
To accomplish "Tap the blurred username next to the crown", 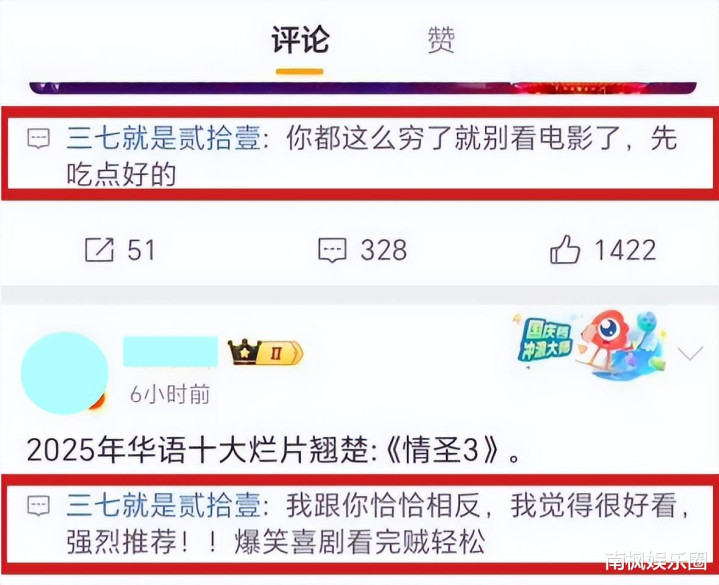I will (171, 351).
